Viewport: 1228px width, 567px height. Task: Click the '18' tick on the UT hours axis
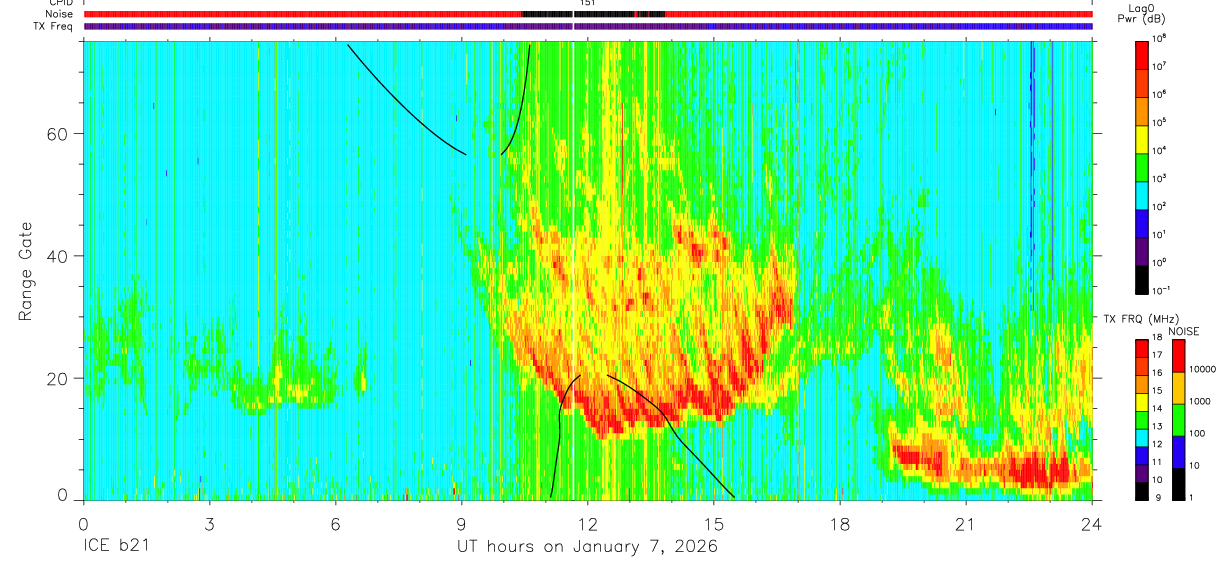[x=840, y=524]
